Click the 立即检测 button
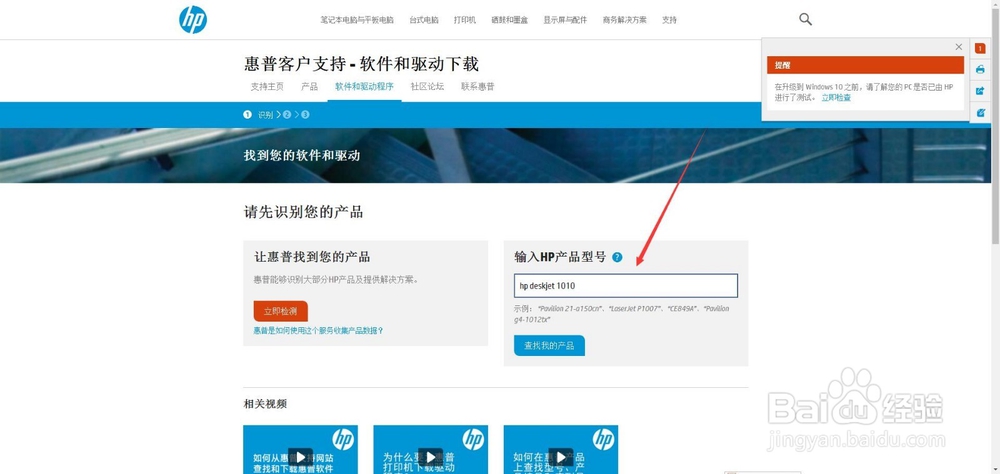Viewport: 1000px width, 474px height. (281, 311)
